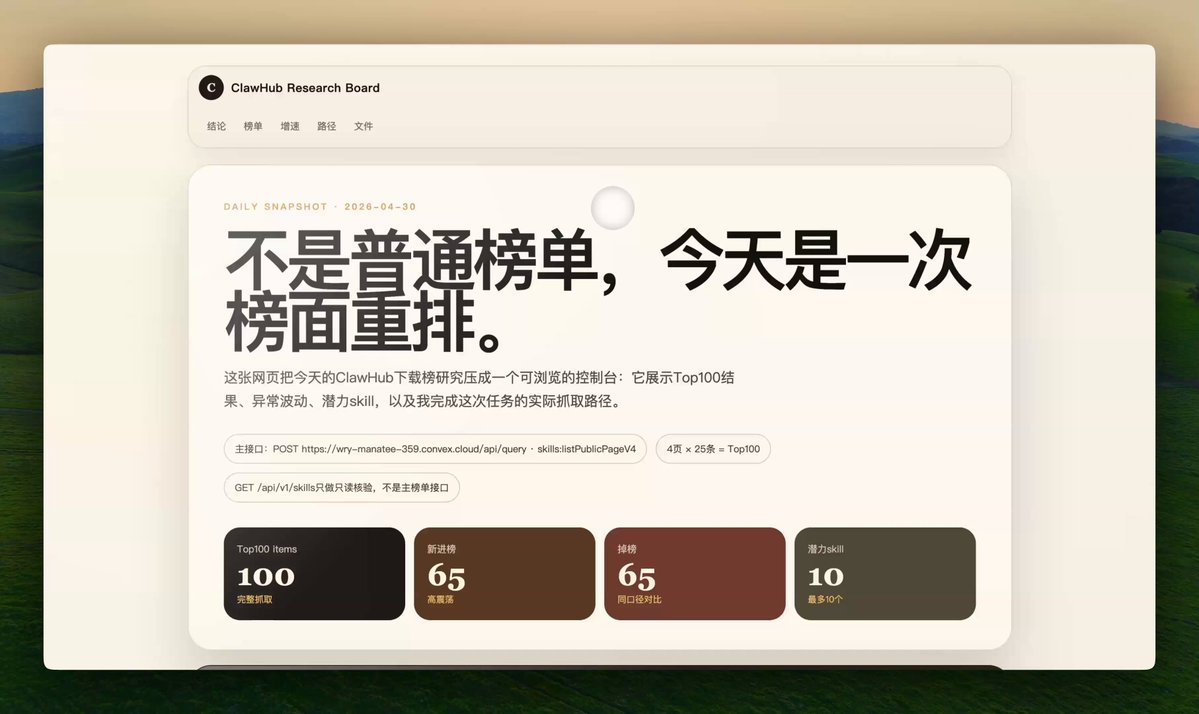Click the 完整抓取 caption
1199x714 pixels.
[x=255, y=599]
